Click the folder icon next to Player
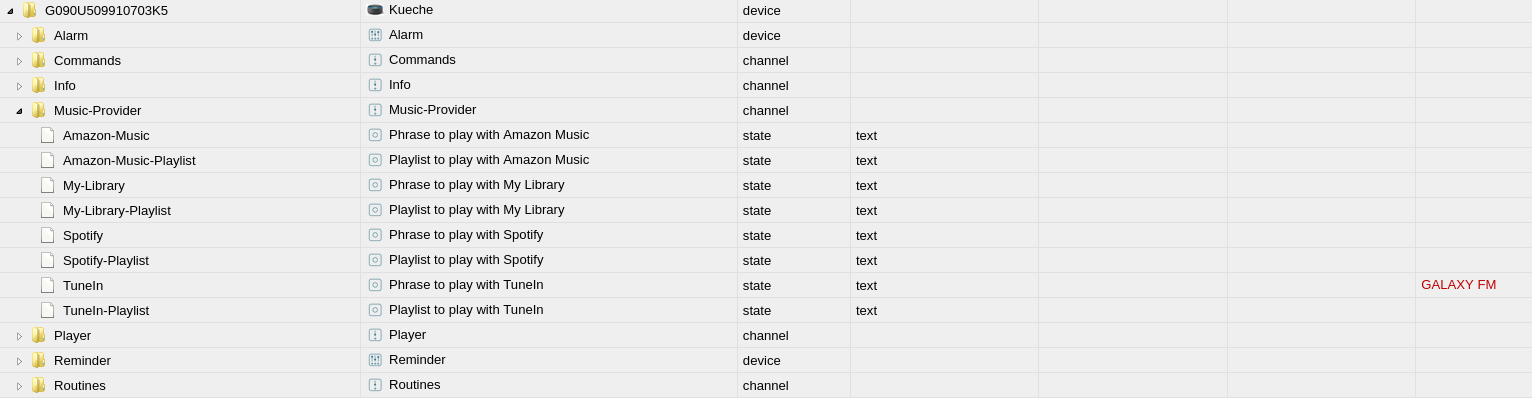 coord(38,335)
